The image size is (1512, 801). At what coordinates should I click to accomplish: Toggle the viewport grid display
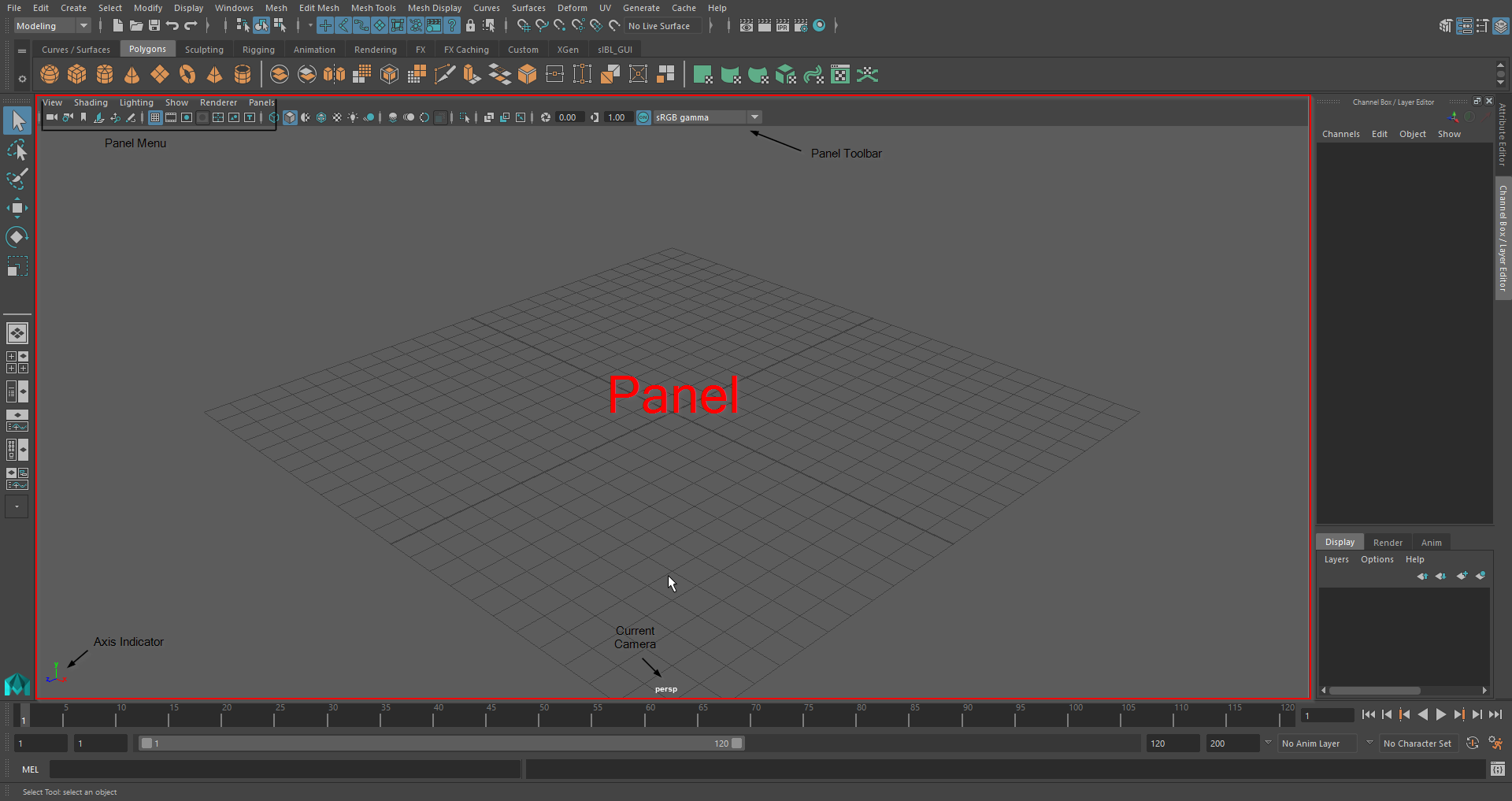click(155, 117)
